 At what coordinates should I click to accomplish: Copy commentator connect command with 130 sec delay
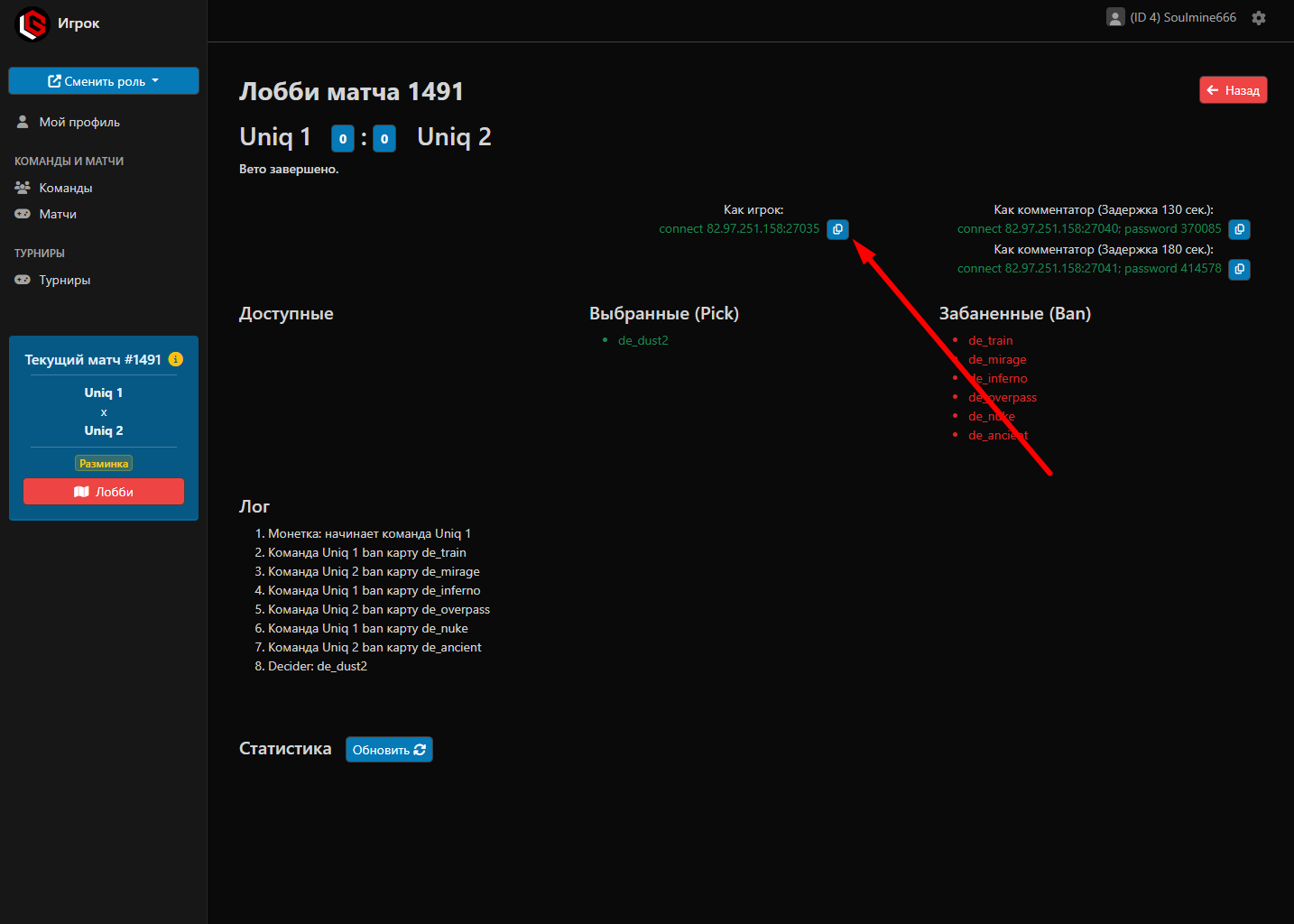(1239, 229)
